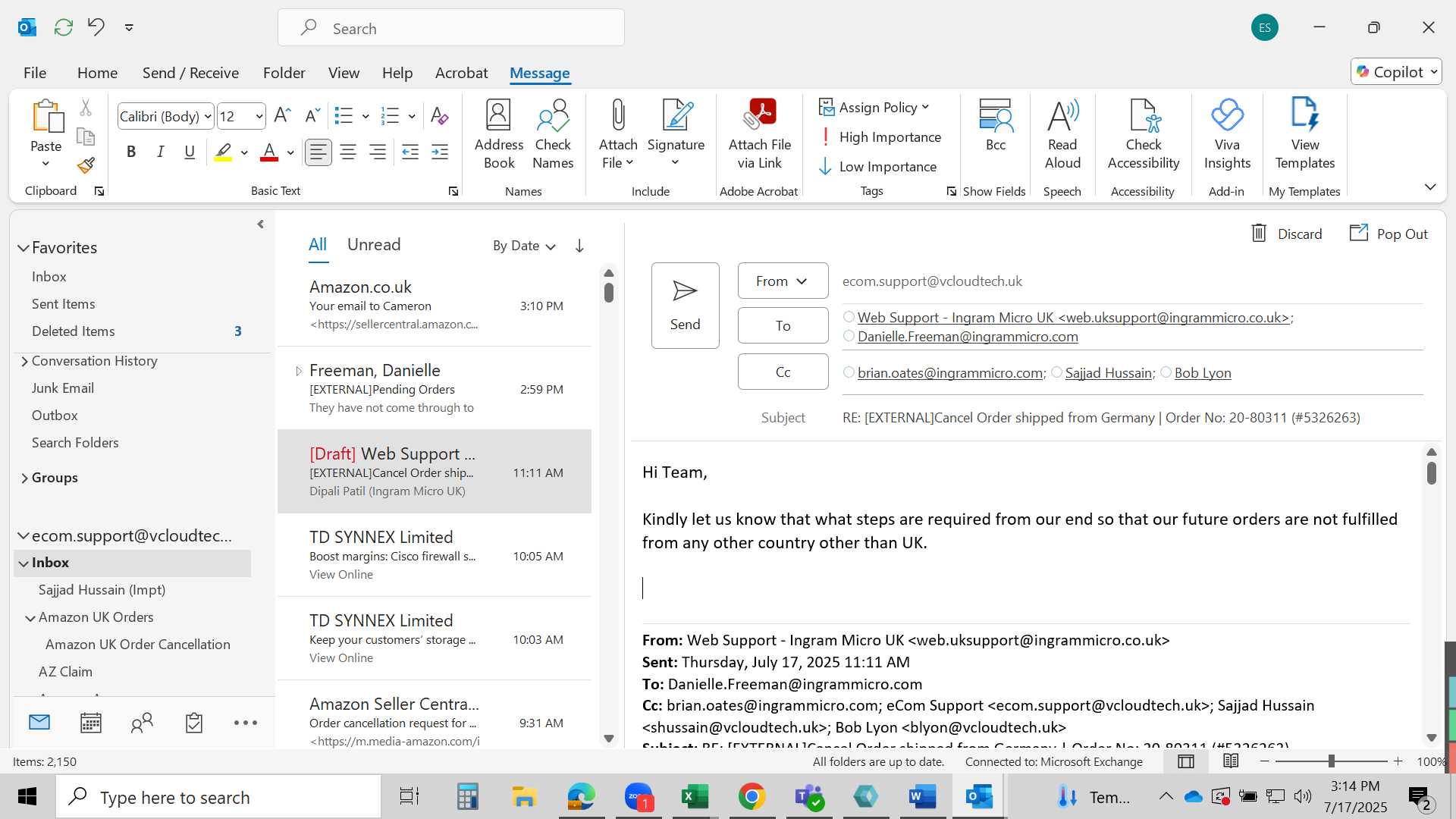The height and width of the screenshot is (819, 1456).
Task: Select Amazon UK Order Cancellation folder
Action: point(137,644)
